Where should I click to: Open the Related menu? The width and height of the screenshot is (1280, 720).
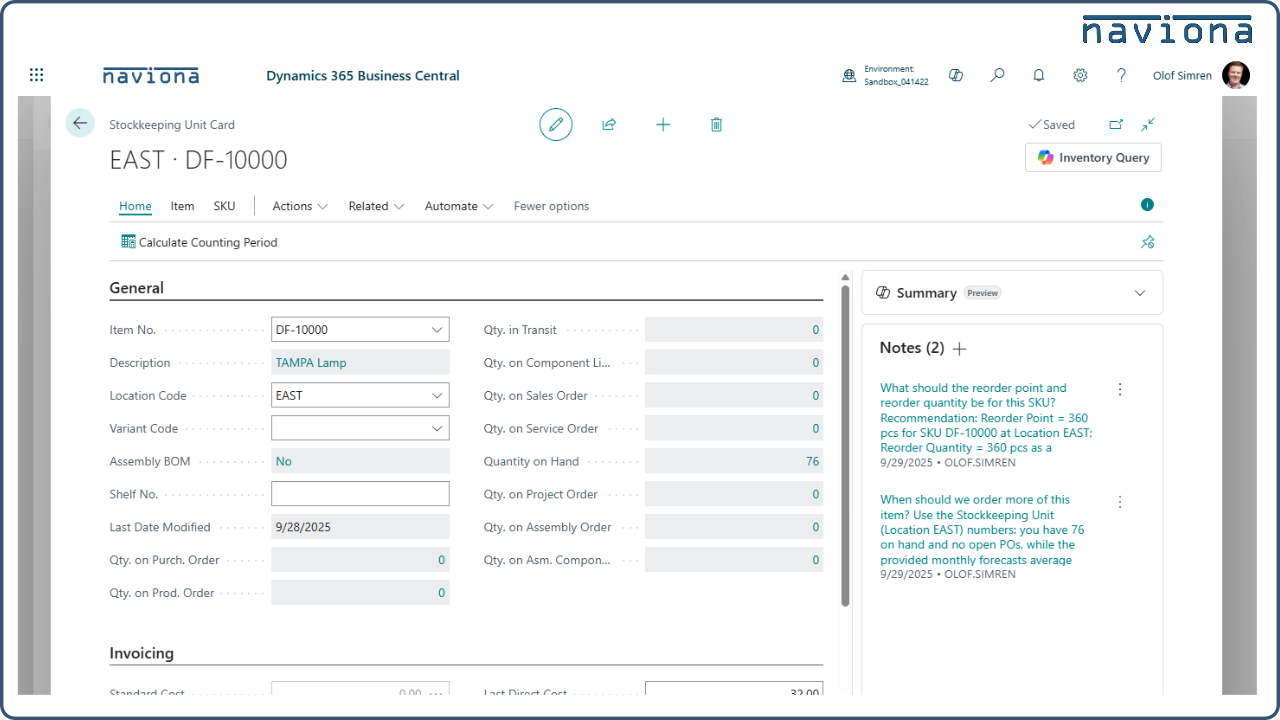376,206
